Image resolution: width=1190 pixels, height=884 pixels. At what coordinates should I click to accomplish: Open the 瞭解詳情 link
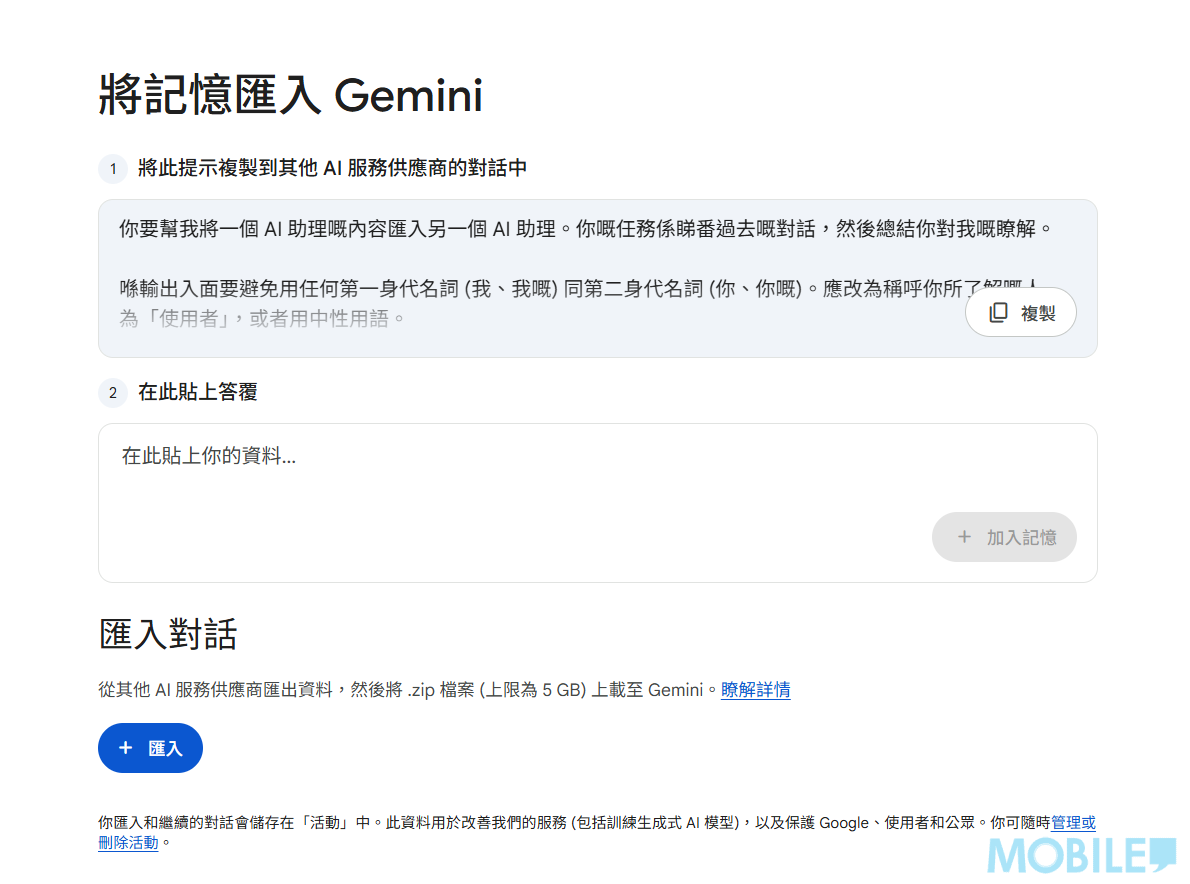755,690
